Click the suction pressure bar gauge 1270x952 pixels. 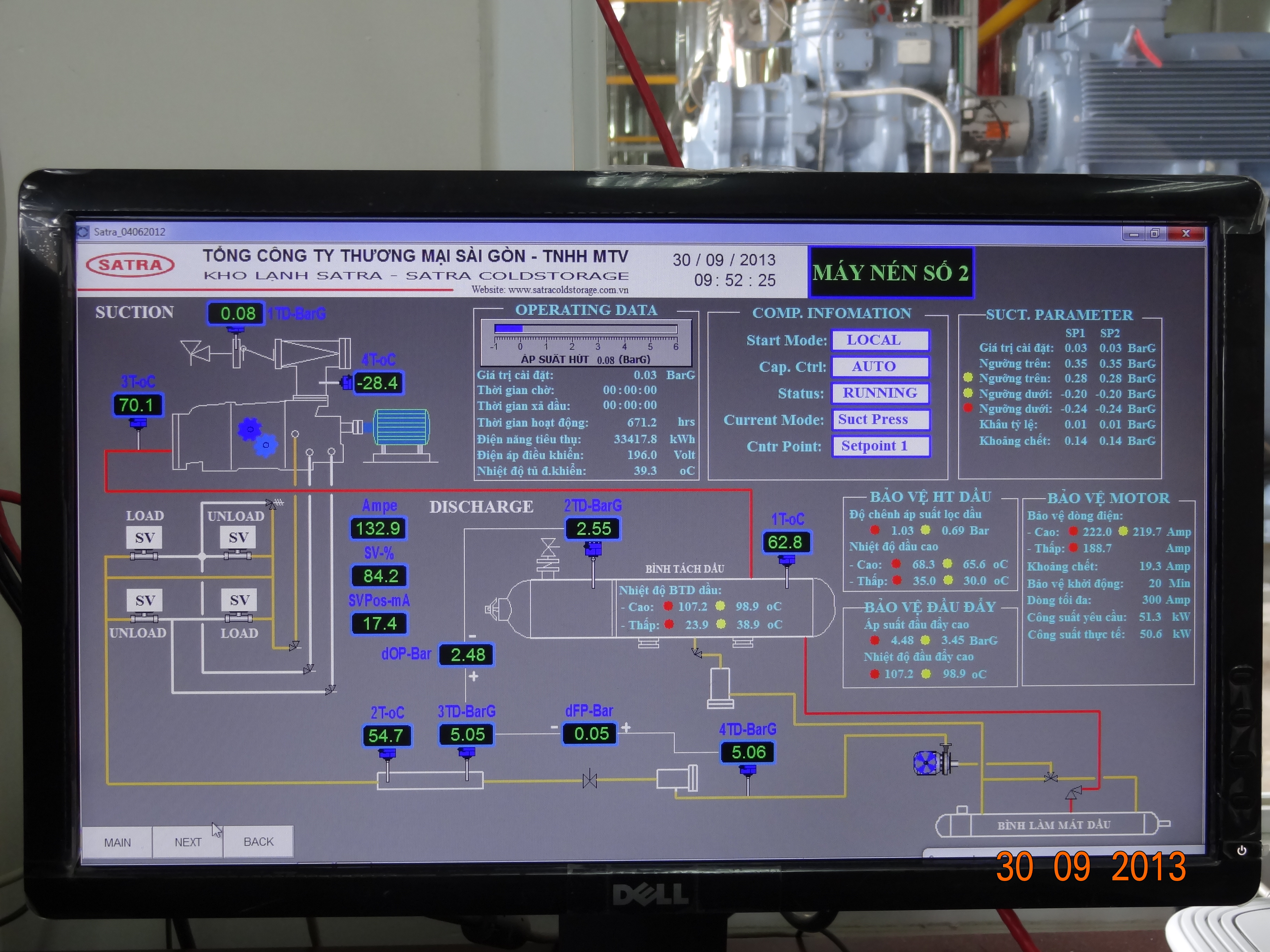click(x=586, y=330)
